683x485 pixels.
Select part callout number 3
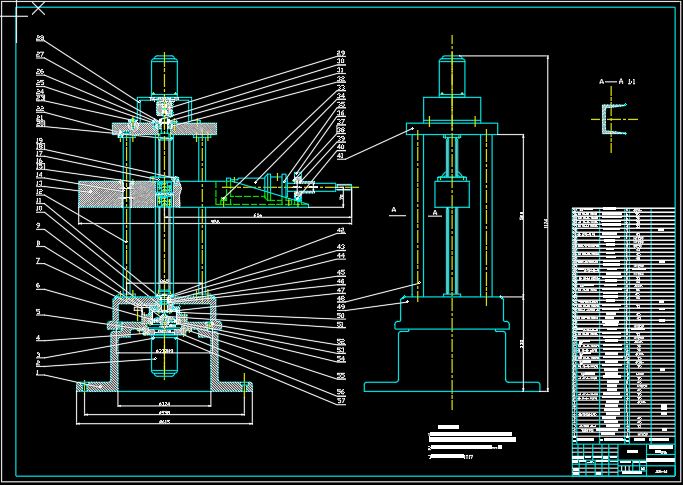(38, 355)
